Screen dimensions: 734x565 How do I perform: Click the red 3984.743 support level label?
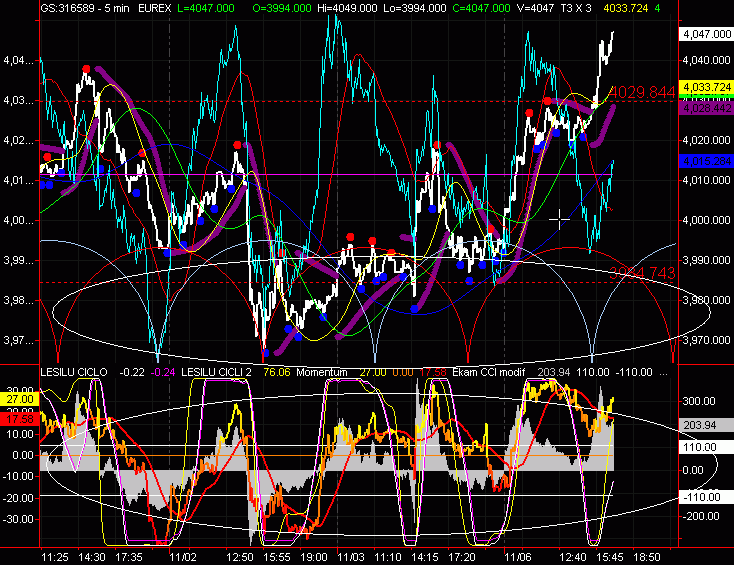(642, 273)
